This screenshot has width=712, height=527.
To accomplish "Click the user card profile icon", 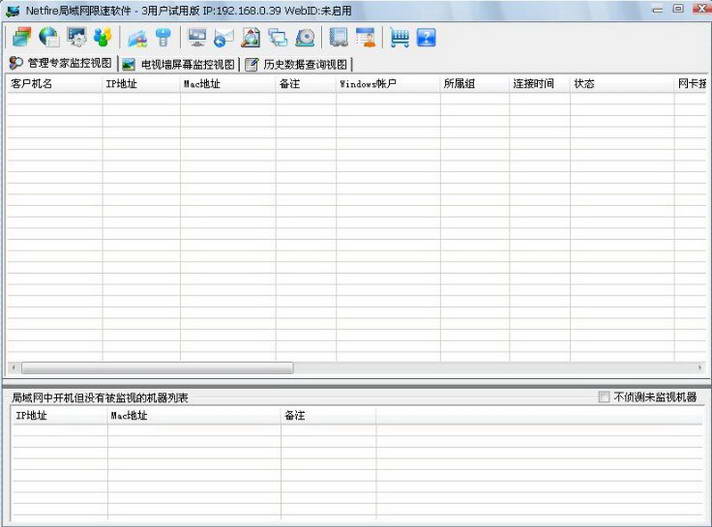I will [366, 37].
